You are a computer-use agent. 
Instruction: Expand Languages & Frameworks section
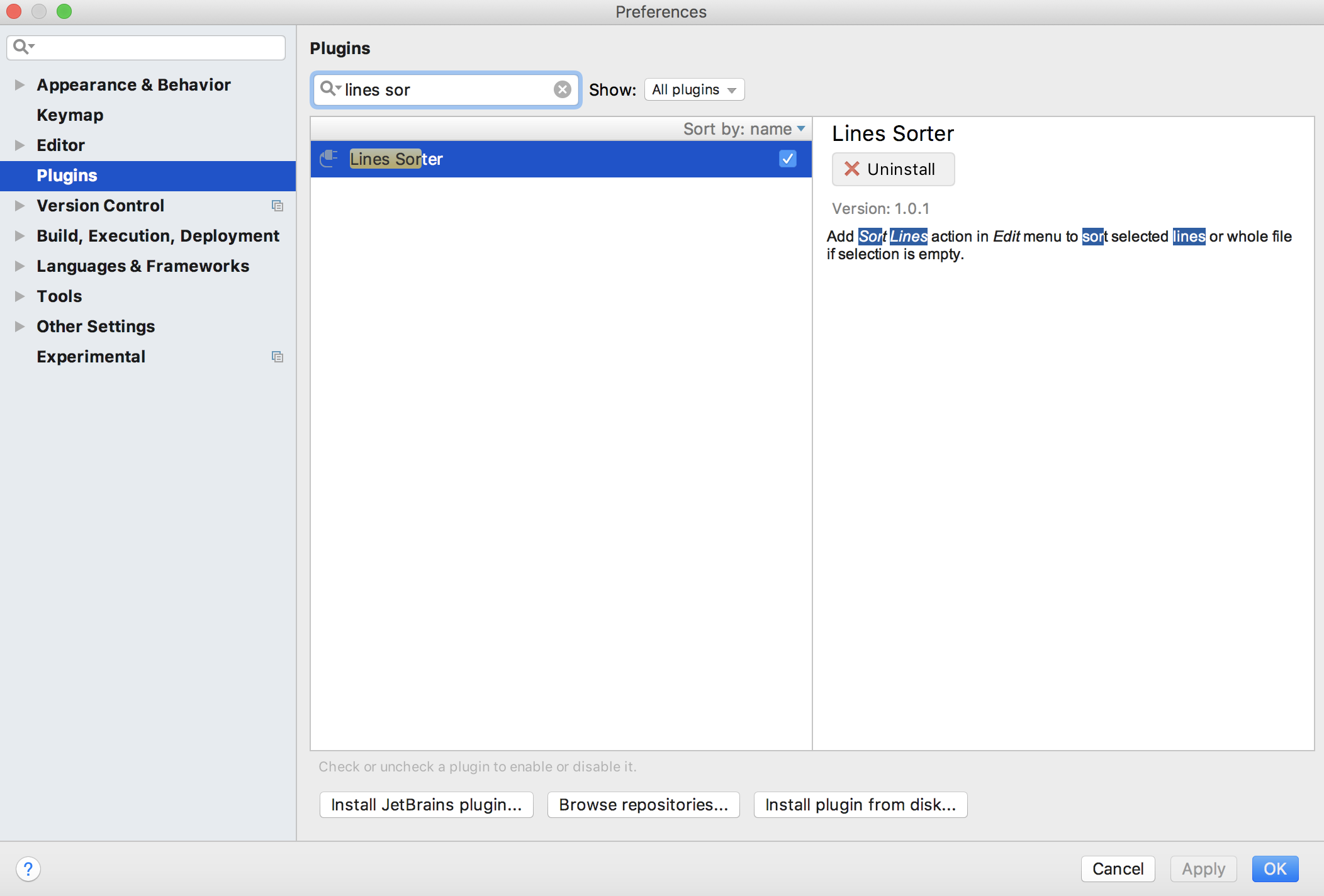20,266
